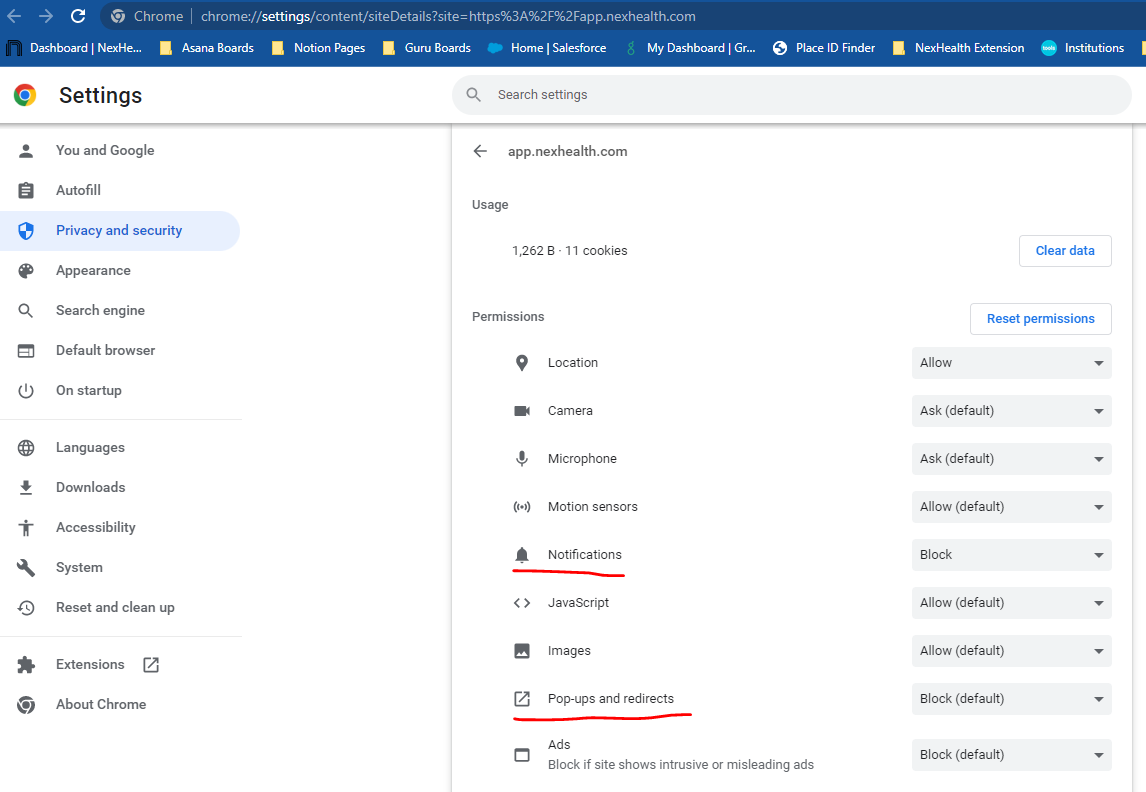Click the browser back arrow
This screenshot has height=792, width=1146.
[14, 16]
